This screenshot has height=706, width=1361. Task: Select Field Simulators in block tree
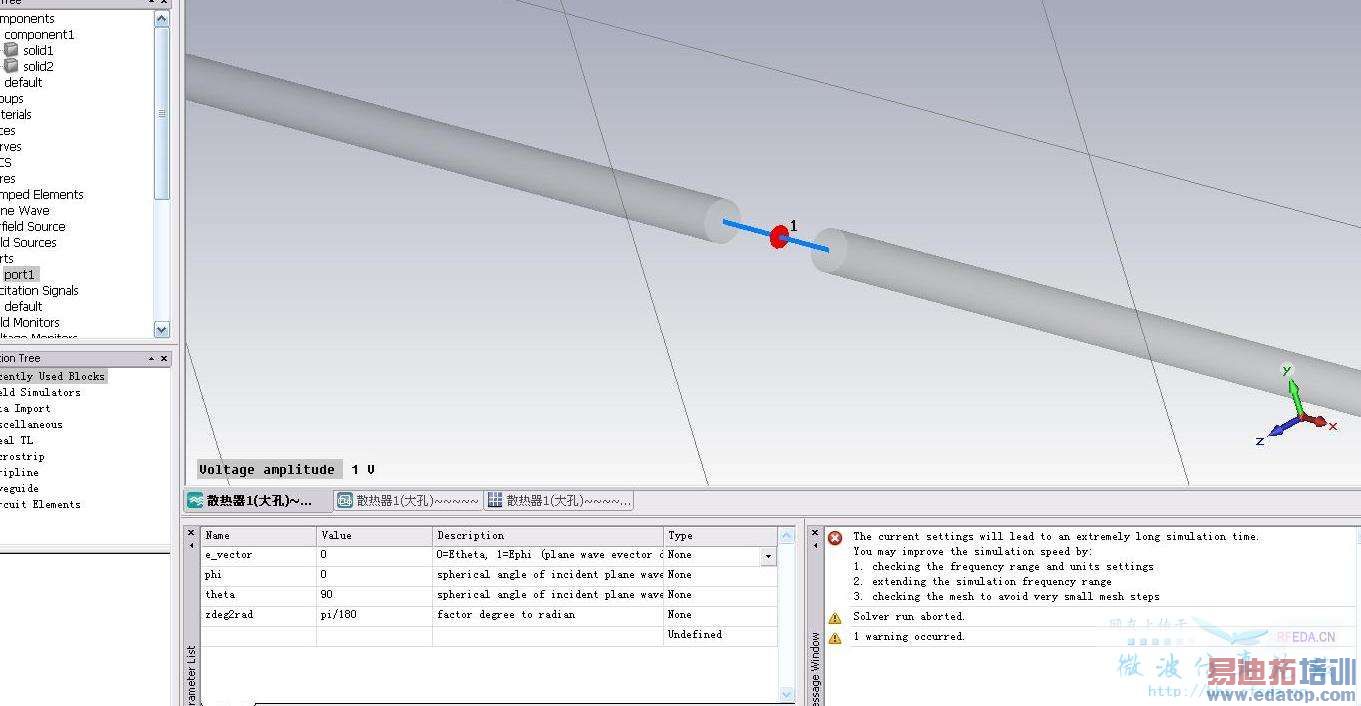[40, 392]
